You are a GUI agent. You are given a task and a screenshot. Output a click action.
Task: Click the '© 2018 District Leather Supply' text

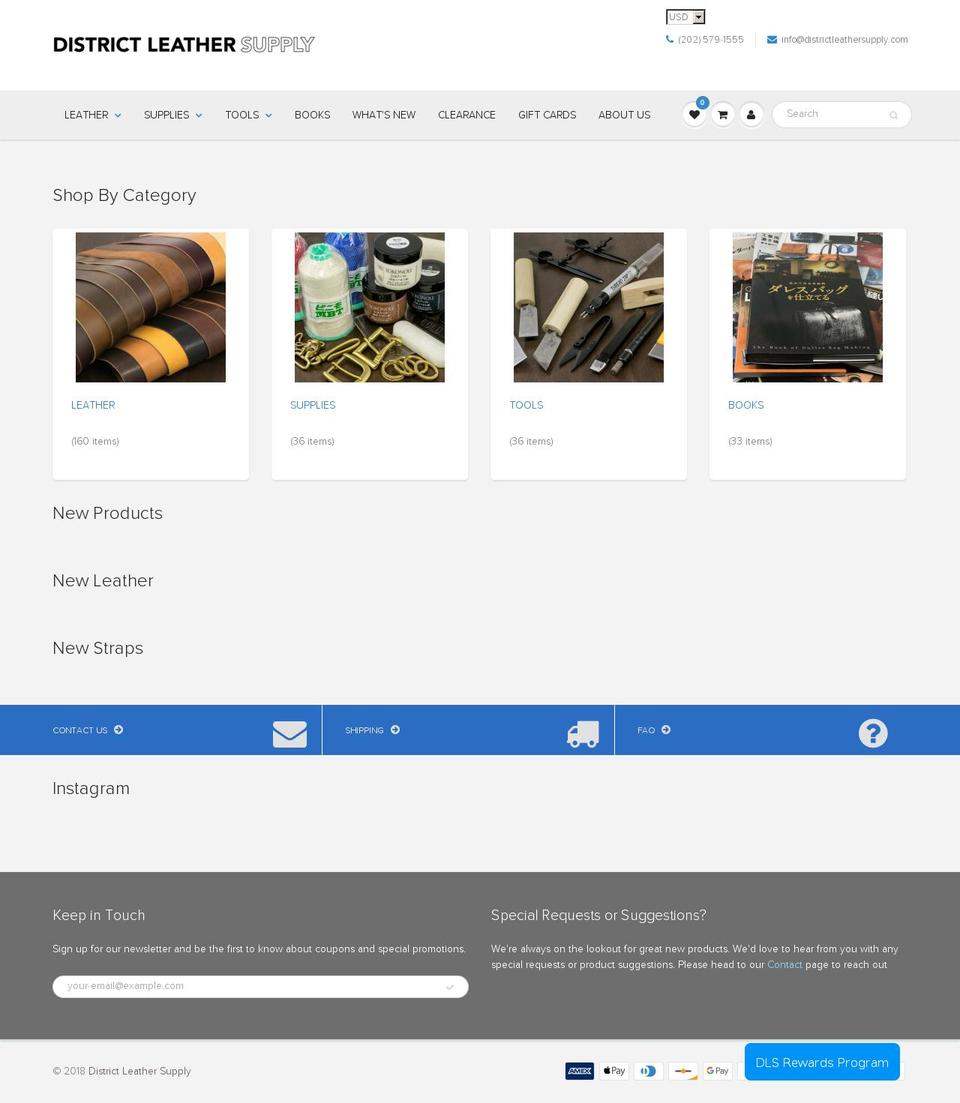point(122,1071)
